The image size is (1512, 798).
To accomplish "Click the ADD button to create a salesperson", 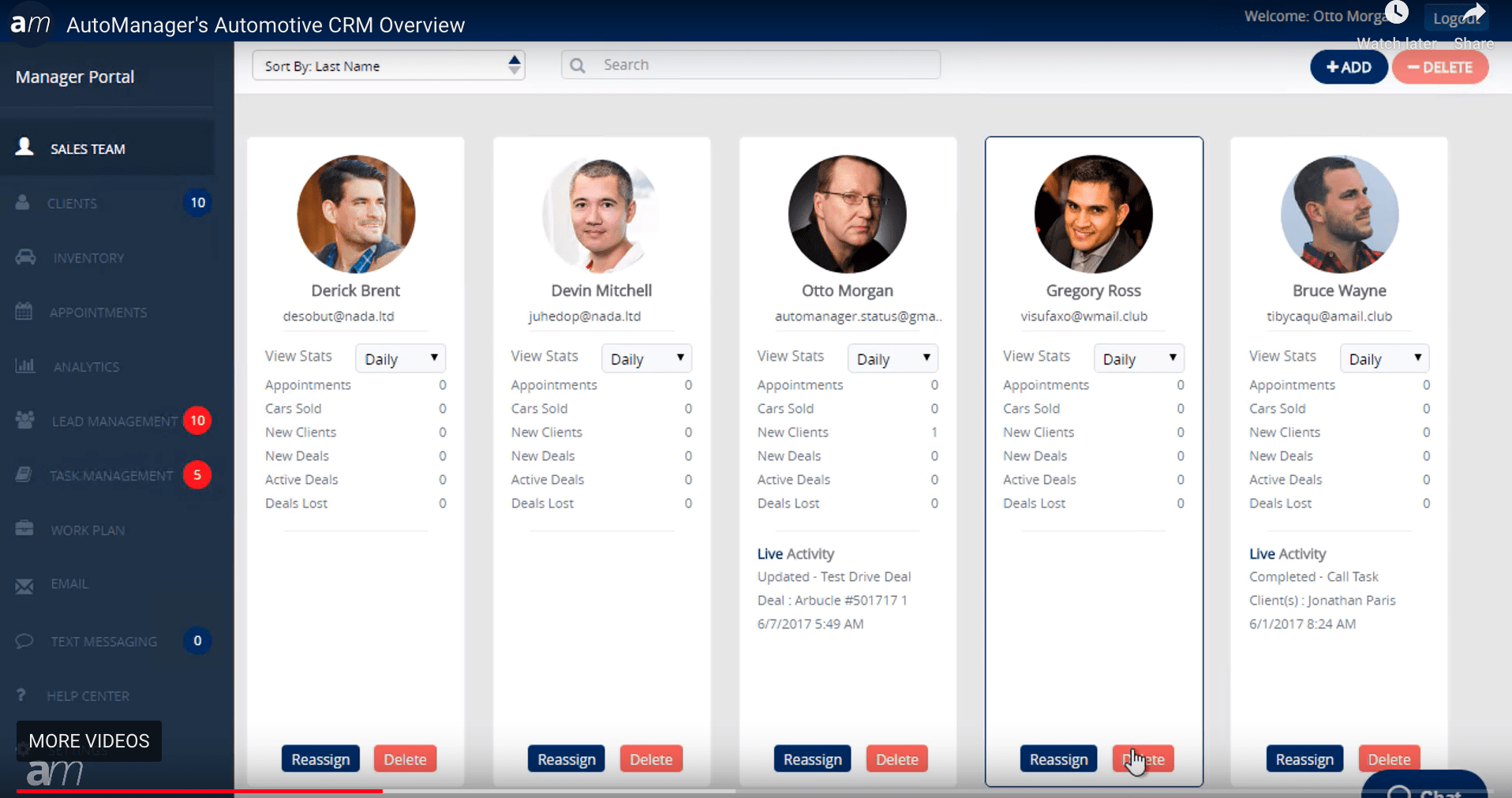I will (1349, 67).
